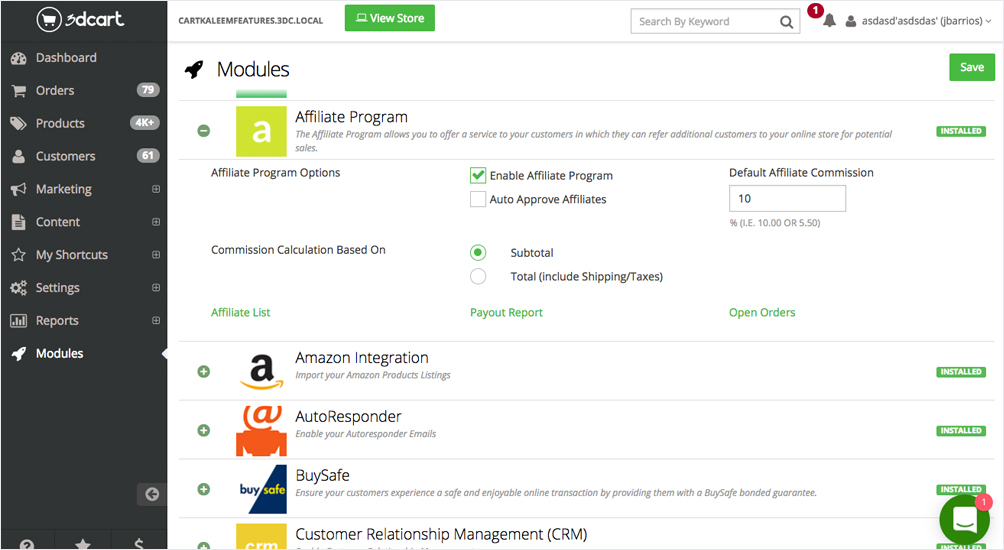Collapse the sidebar with arrow icon
The width and height of the screenshot is (1004, 550).
point(152,493)
